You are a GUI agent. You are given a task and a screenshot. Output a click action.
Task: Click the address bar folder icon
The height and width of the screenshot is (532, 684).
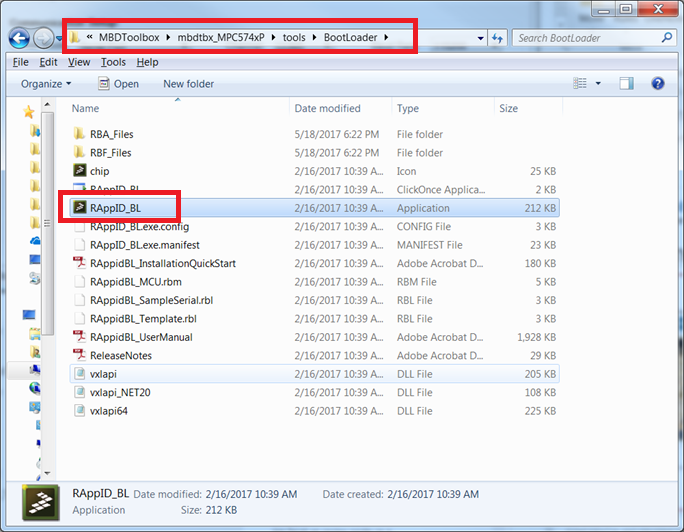[75, 37]
